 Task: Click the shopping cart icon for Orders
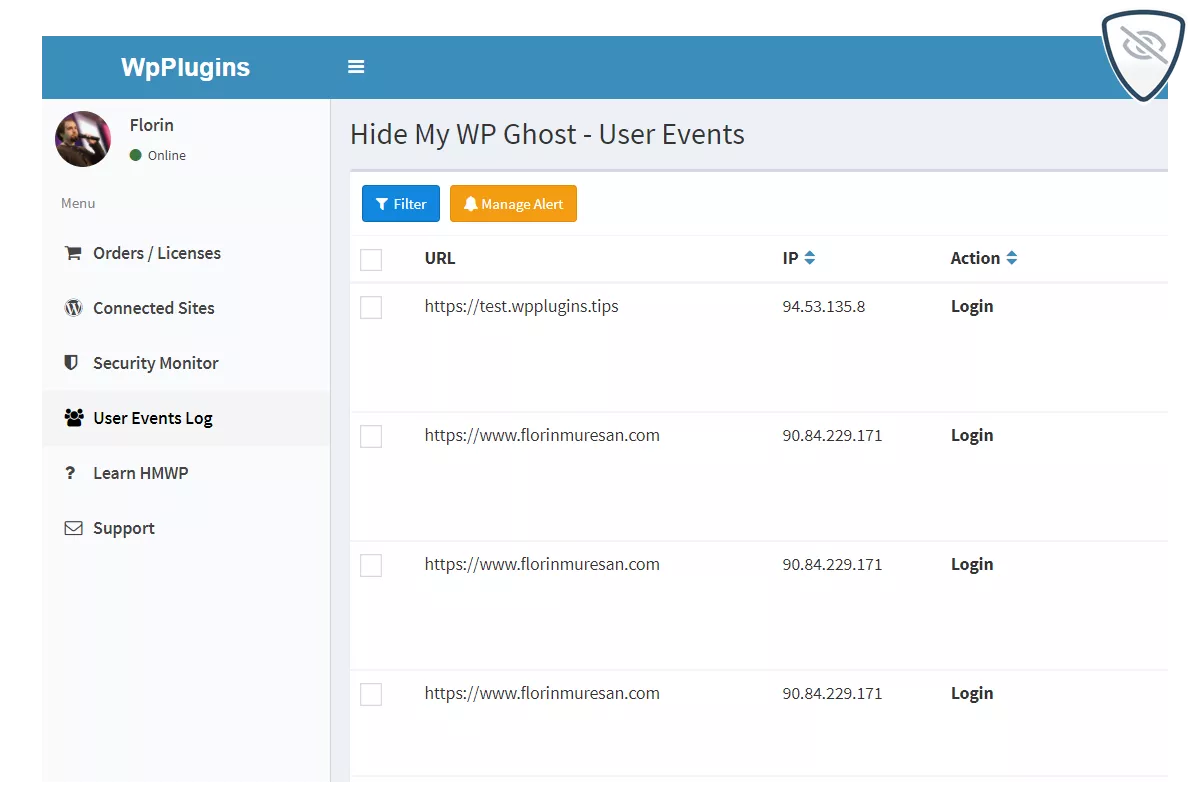pyautogui.click(x=73, y=253)
